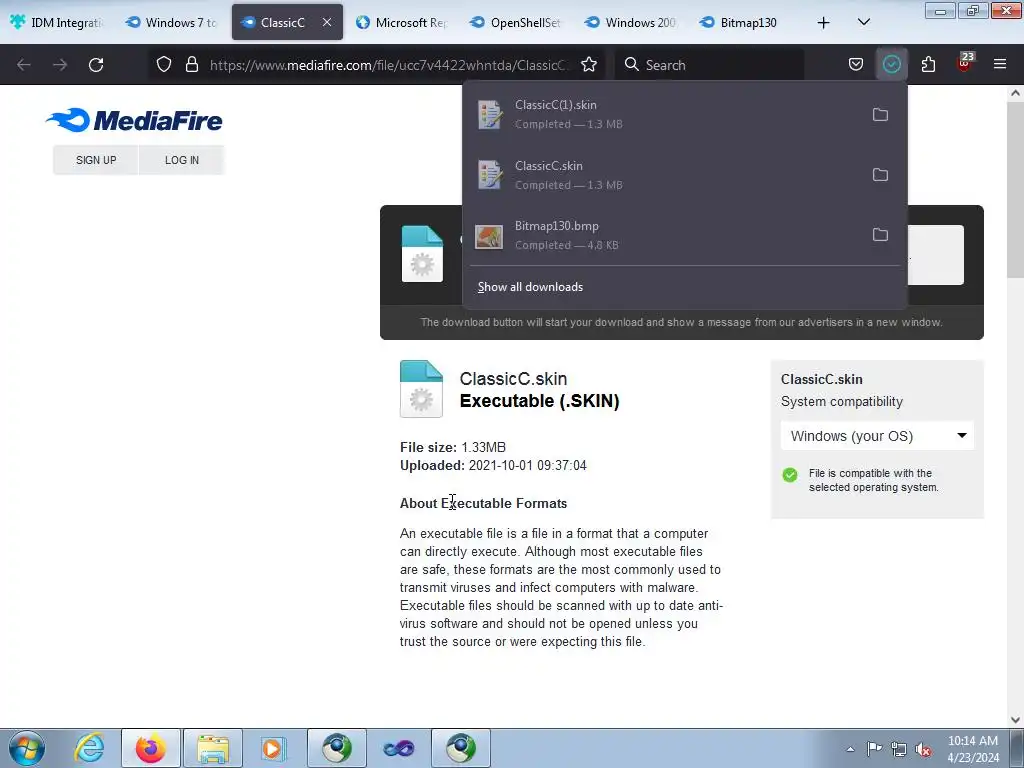1024x768 pixels.
Task: Click the About Executable Formats heading
Action: (x=483, y=504)
